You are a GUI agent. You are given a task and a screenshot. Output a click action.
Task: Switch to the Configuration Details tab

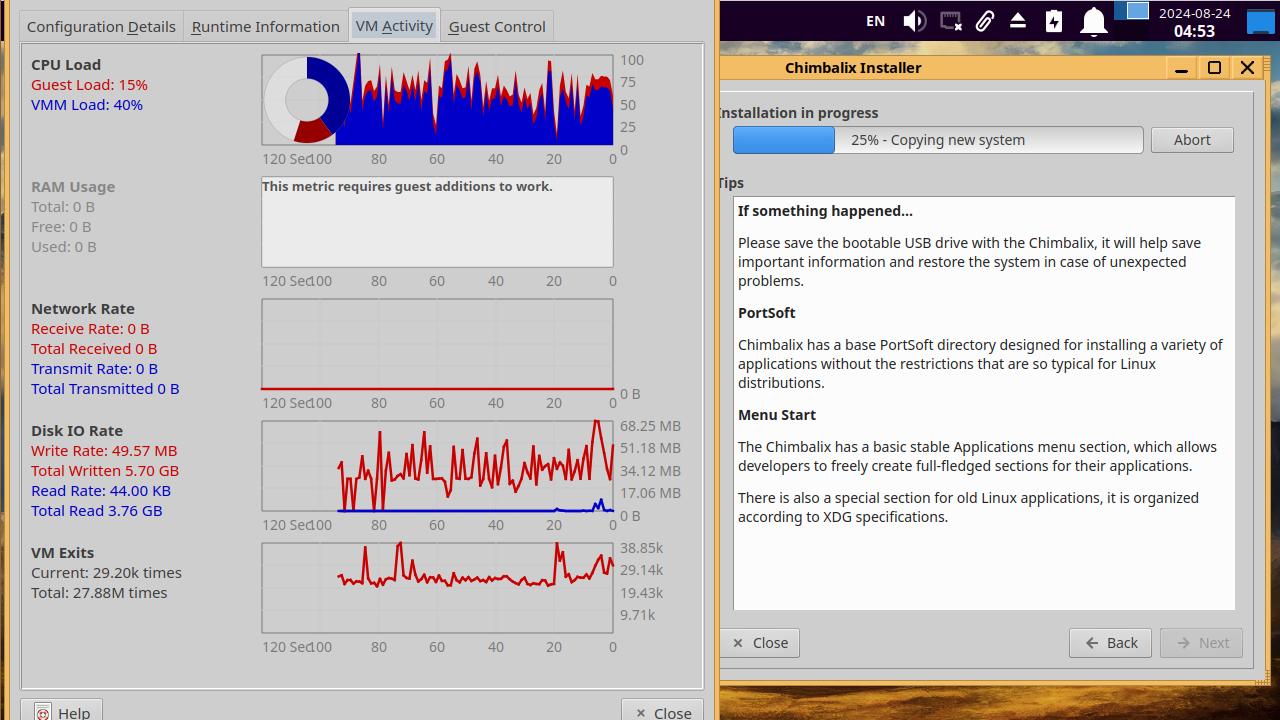pyautogui.click(x=101, y=27)
